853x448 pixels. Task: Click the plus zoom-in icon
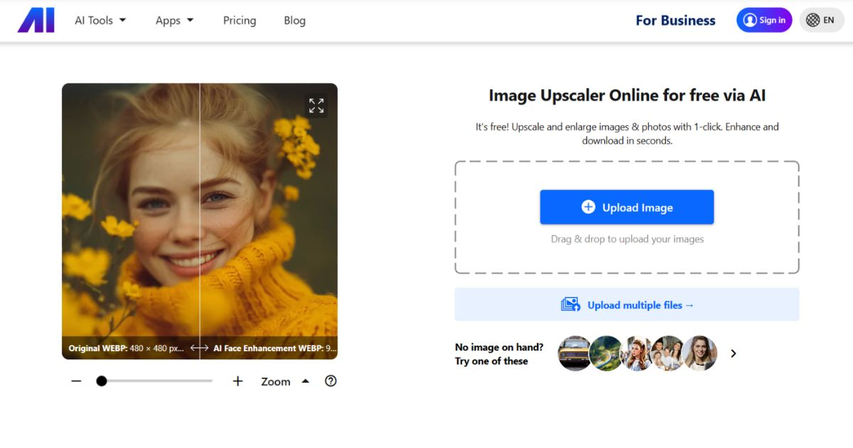pos(238,381)
